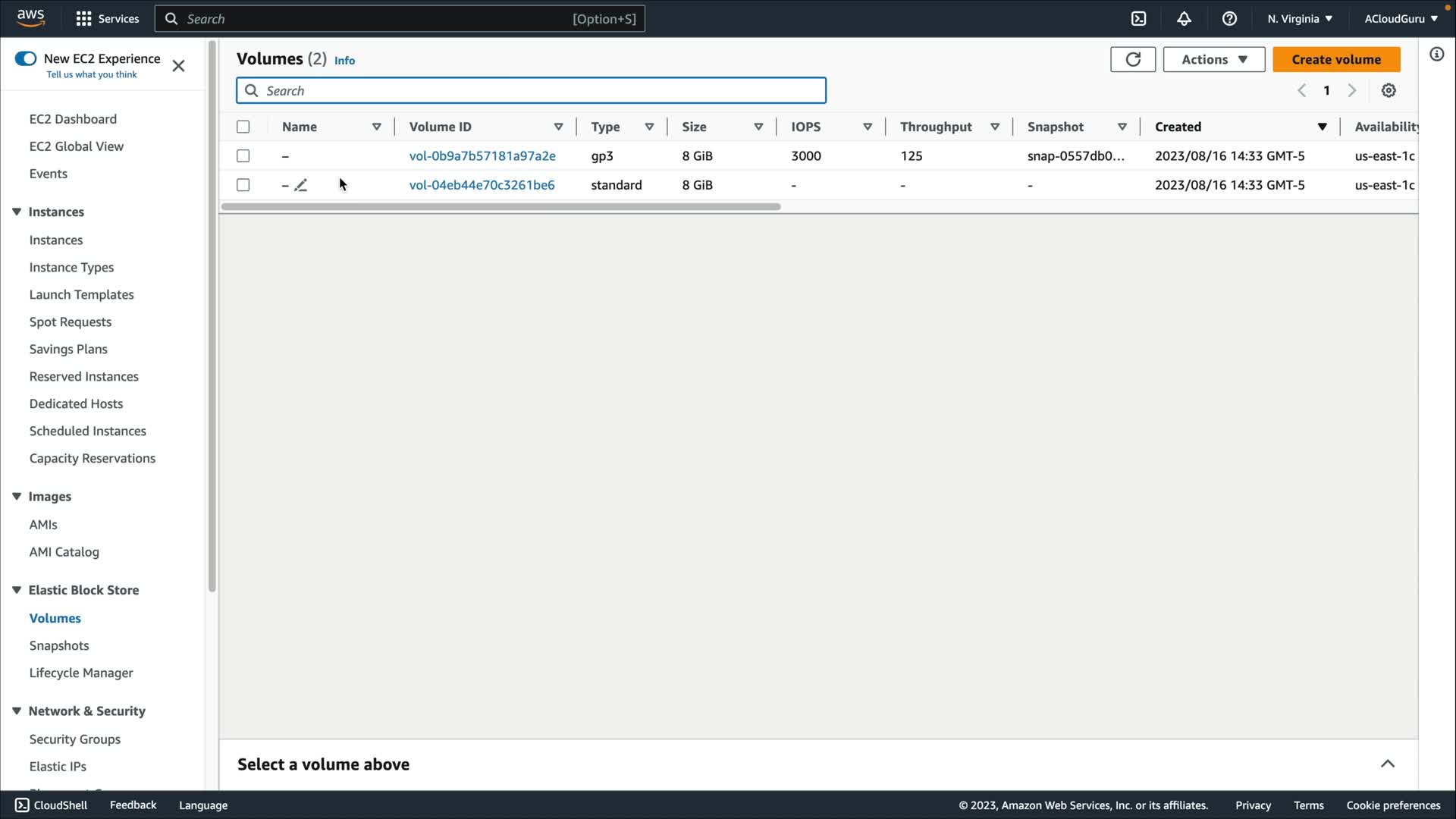Open the notifications bell
The height and width of the screenshot is (819, 1456).
click(1184, 19)
